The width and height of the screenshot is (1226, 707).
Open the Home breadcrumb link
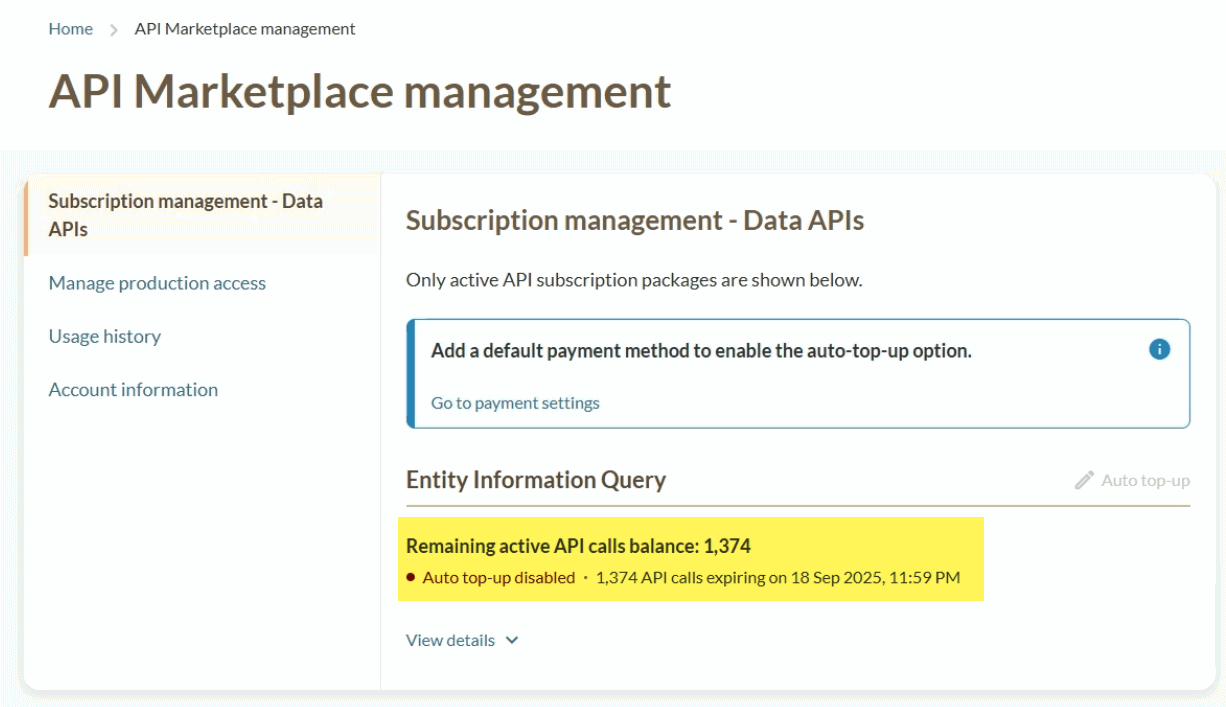click(71, 29)
